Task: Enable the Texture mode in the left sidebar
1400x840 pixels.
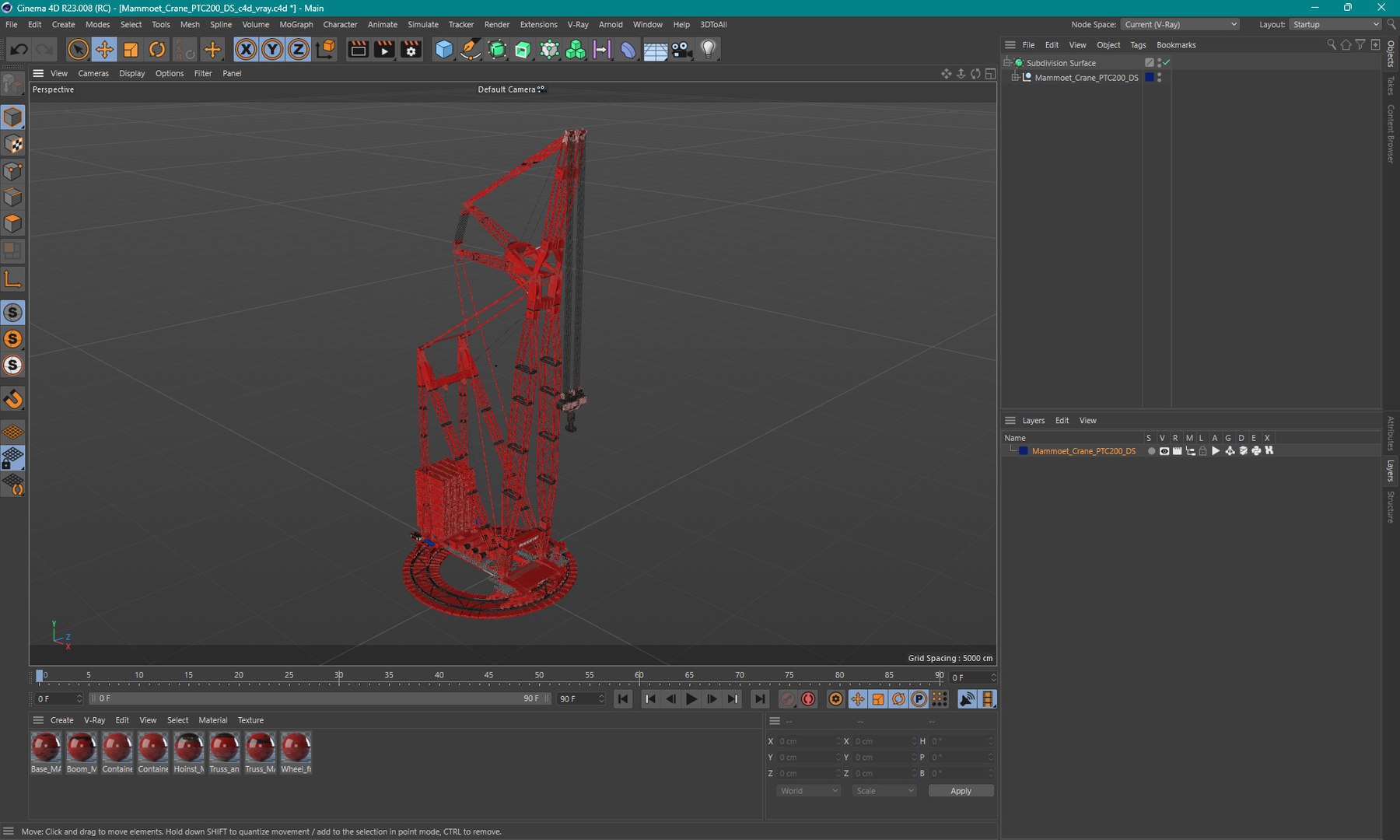Action: point(13,145)
